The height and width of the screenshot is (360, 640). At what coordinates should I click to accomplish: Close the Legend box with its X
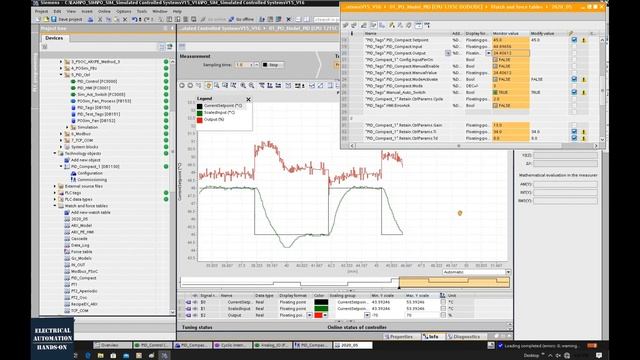point(249,99)
